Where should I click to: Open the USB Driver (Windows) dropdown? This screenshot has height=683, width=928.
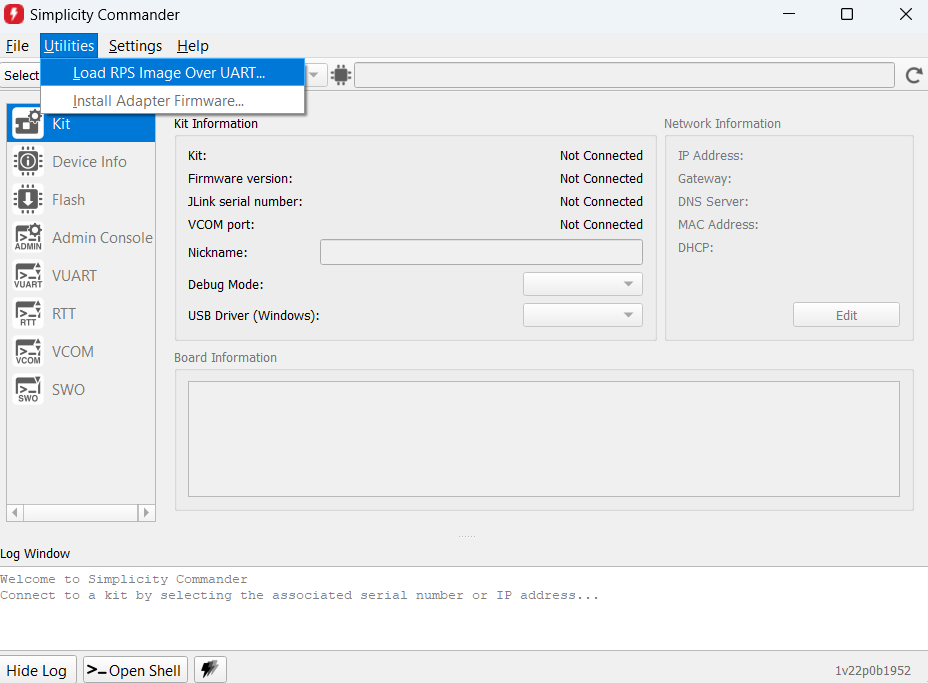point(582,315)
